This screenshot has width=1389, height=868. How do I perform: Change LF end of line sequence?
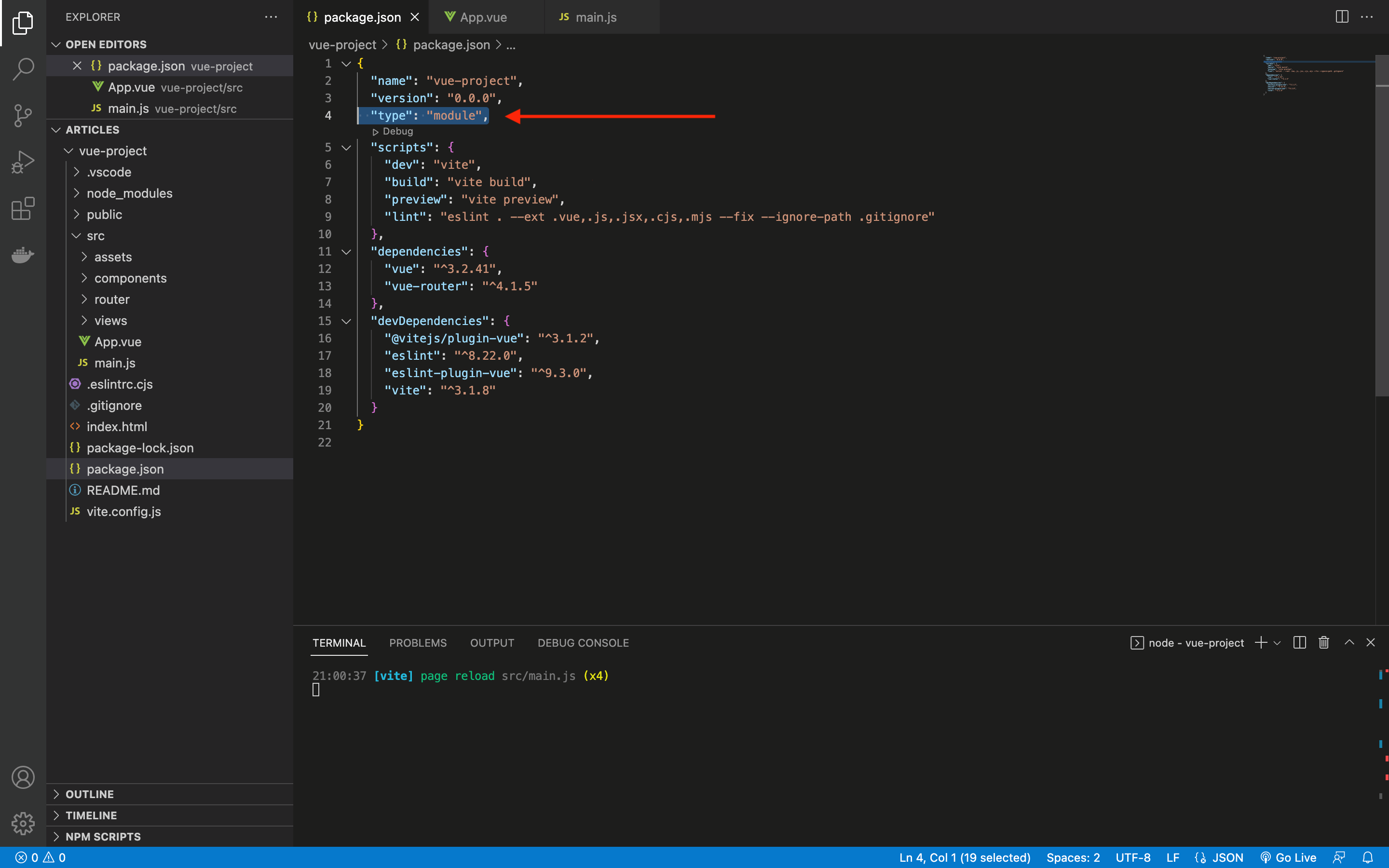tap(1172, 858)
